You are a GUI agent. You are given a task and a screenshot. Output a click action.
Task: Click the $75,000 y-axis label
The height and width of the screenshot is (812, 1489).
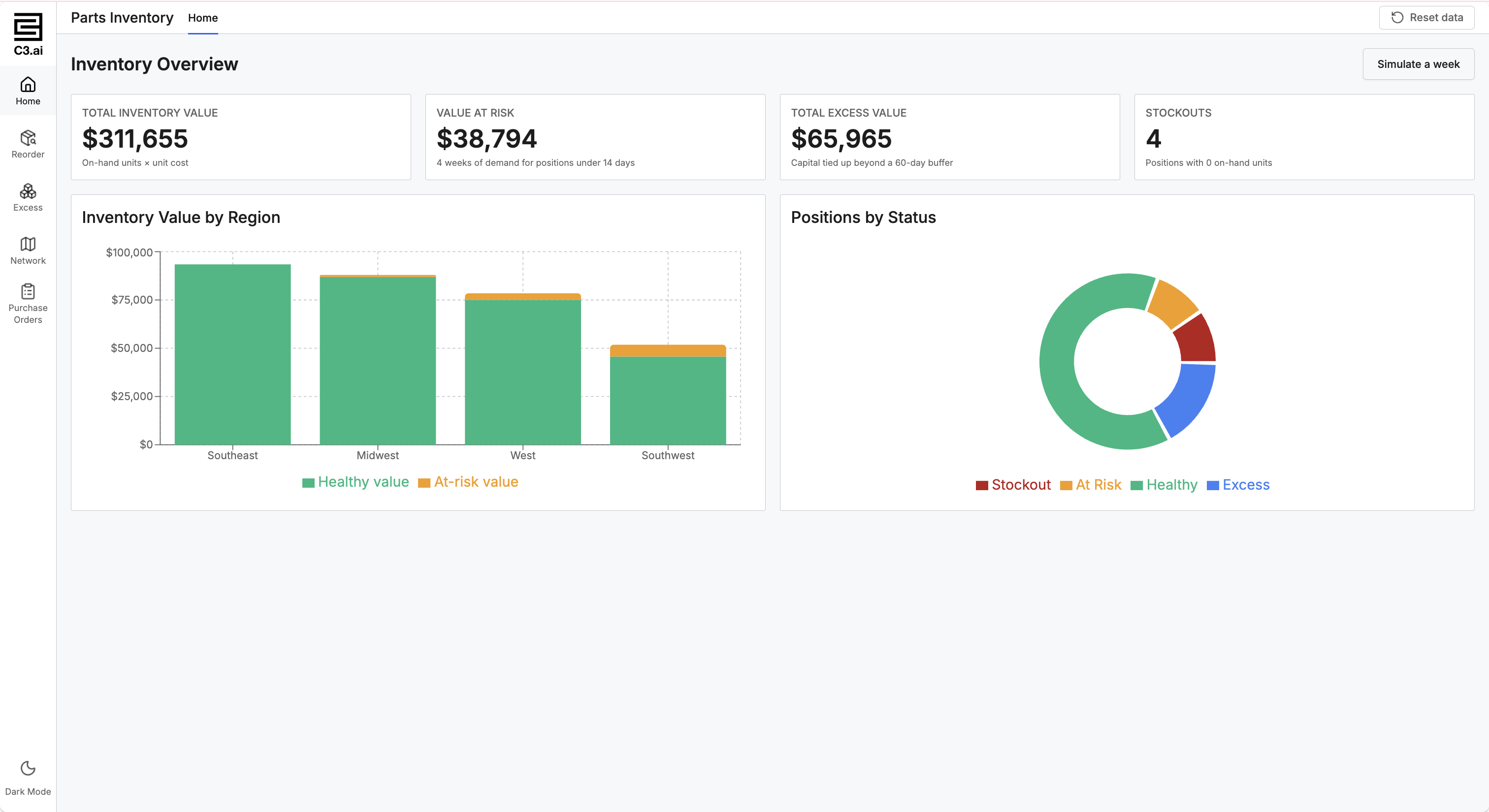coord(132,300)
